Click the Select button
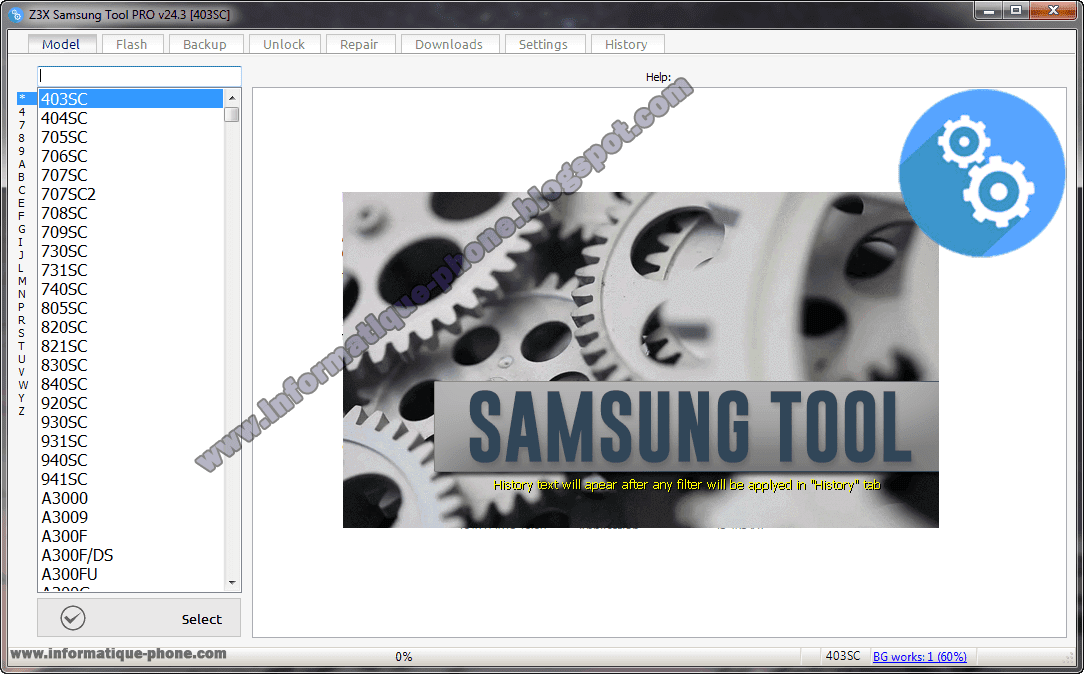This screenshot has width=1084, height=674. tap(139, 618)
